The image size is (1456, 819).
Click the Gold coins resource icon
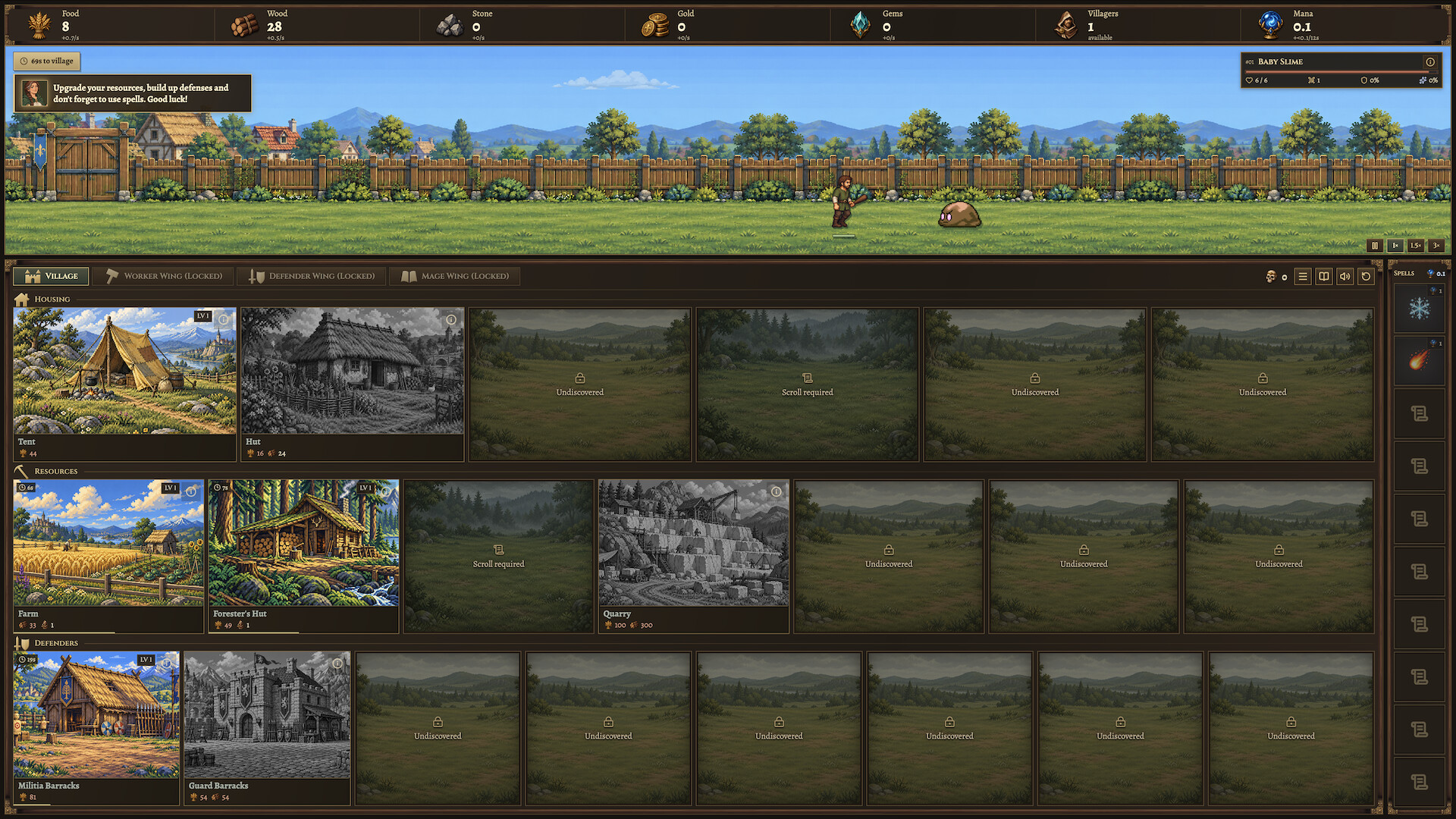pyautogui.click(x=654, y=25)
